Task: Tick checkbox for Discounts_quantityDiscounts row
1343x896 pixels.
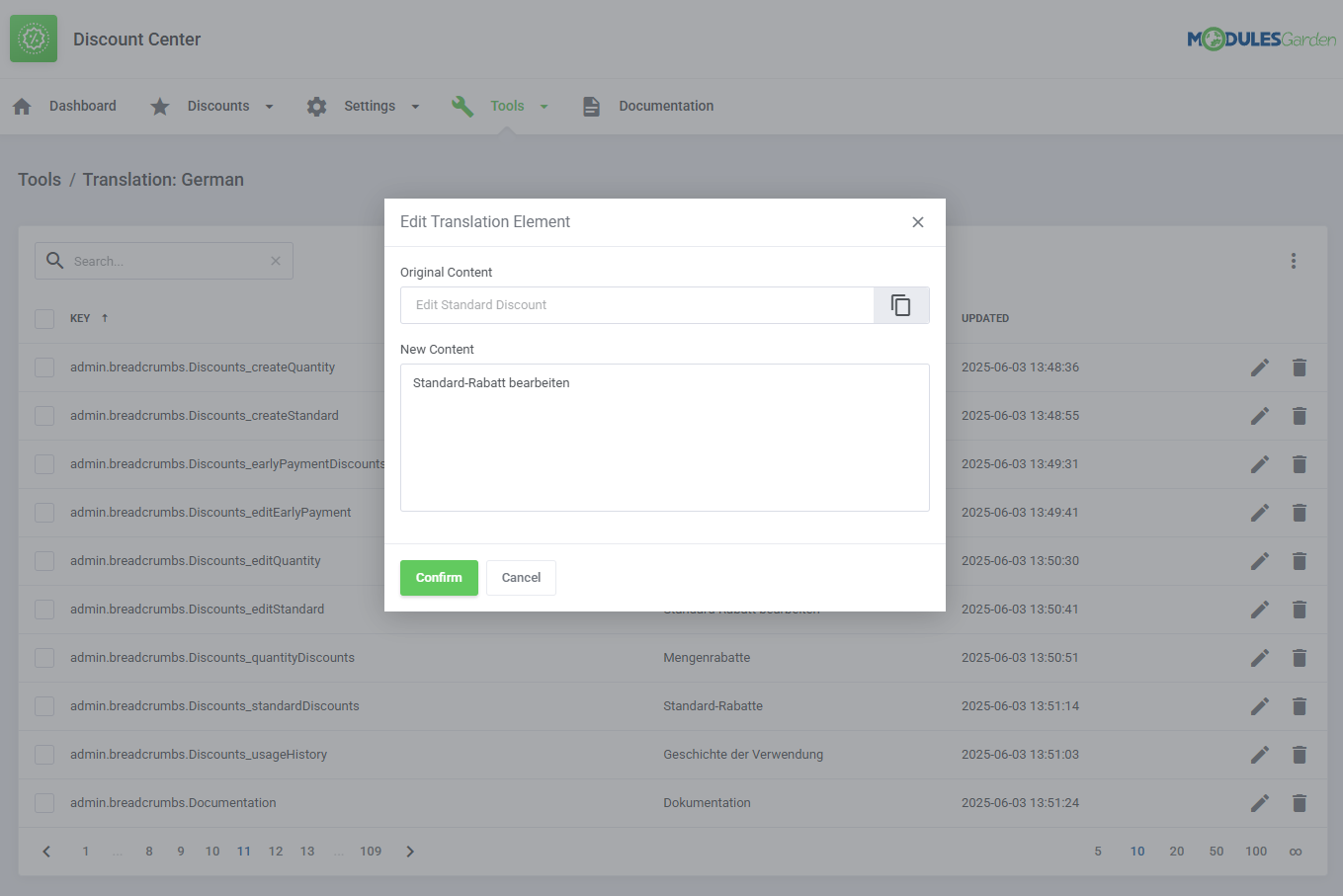Action: [x=44, y=658]
